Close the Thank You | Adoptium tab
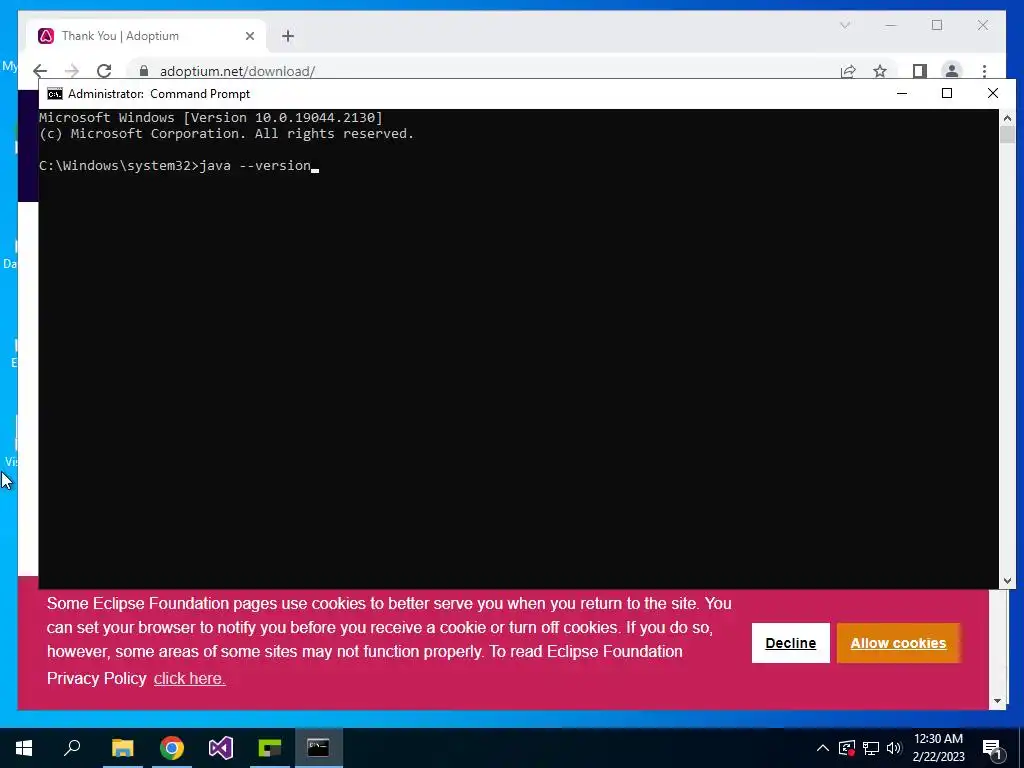1024x768 pixels. [249, 36]
